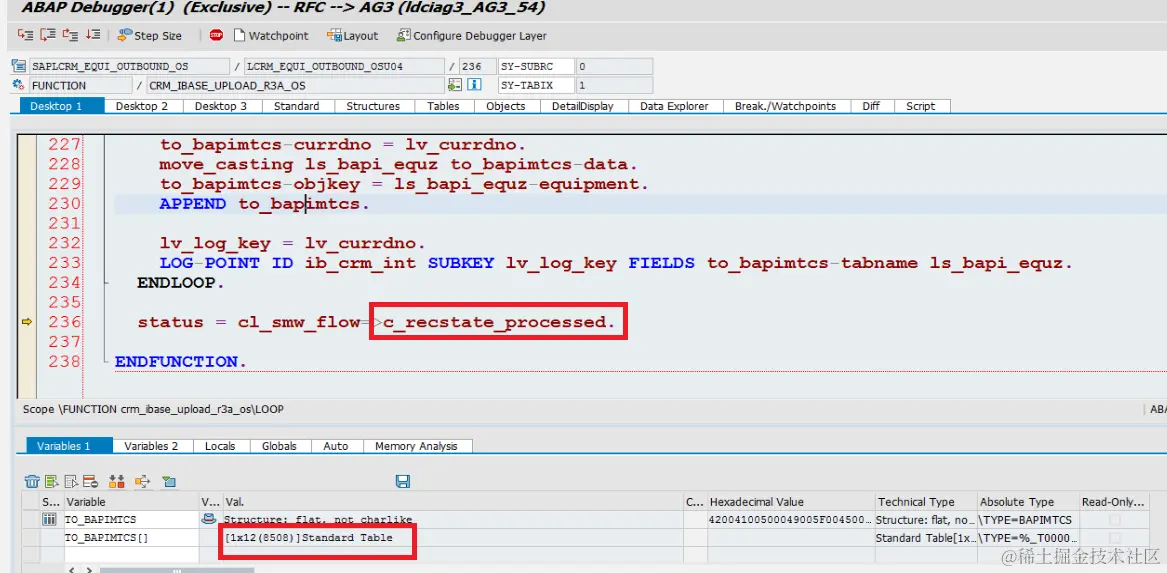Open the Objects tab

click(x=505, y=106)
